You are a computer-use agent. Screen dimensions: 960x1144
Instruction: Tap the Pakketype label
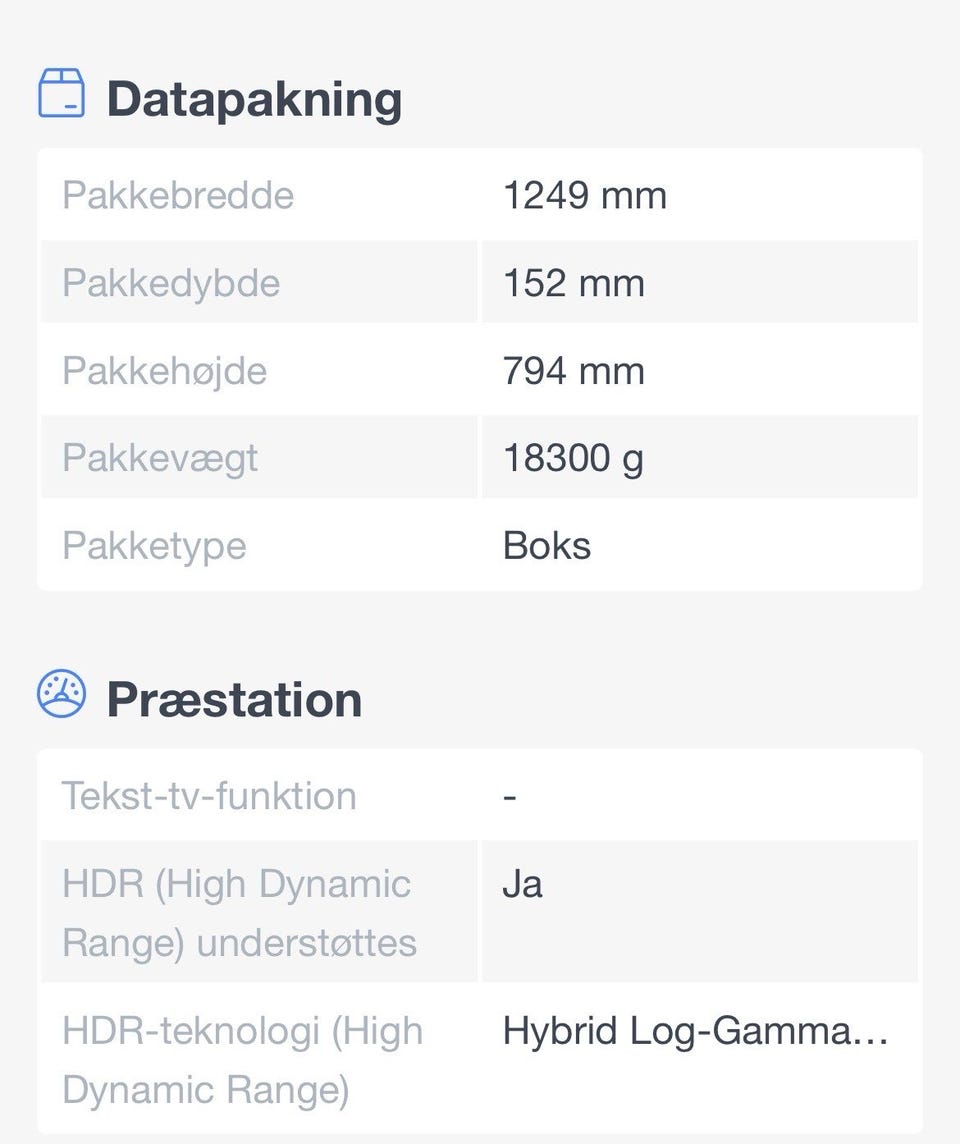154,546
